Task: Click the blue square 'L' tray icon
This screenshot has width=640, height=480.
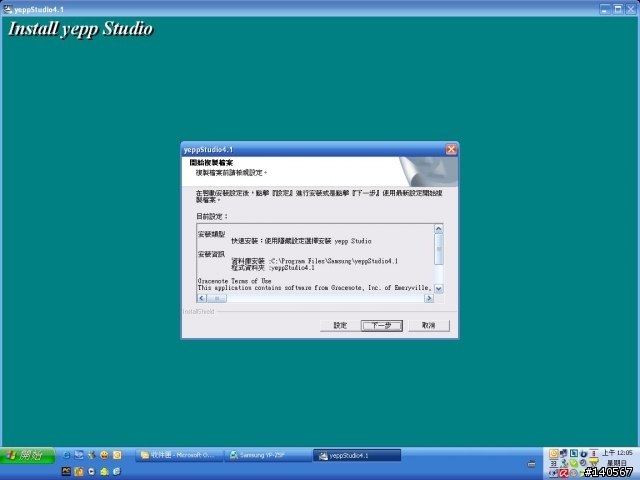Action: click(x=574, y=453)
